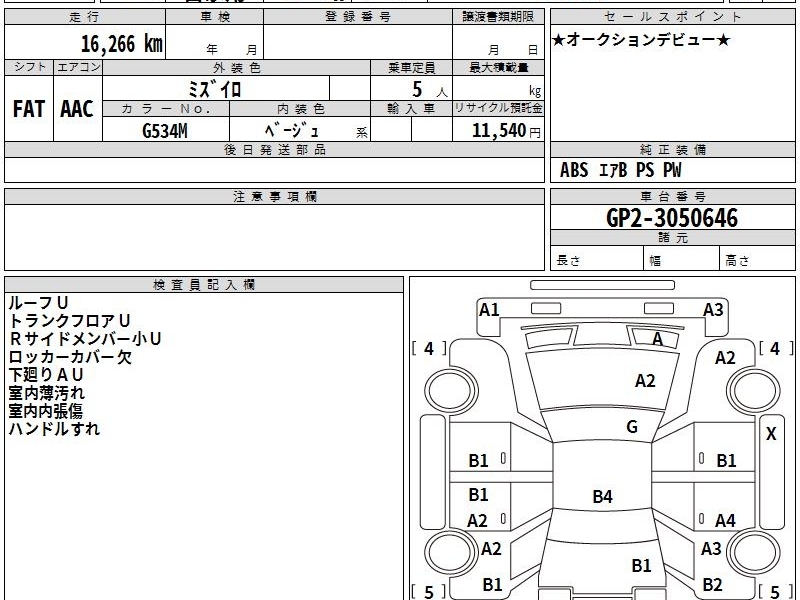The image size is (800, 600).
Task: Click the リサイクル預託金 header
Action: tap(498, 108)
